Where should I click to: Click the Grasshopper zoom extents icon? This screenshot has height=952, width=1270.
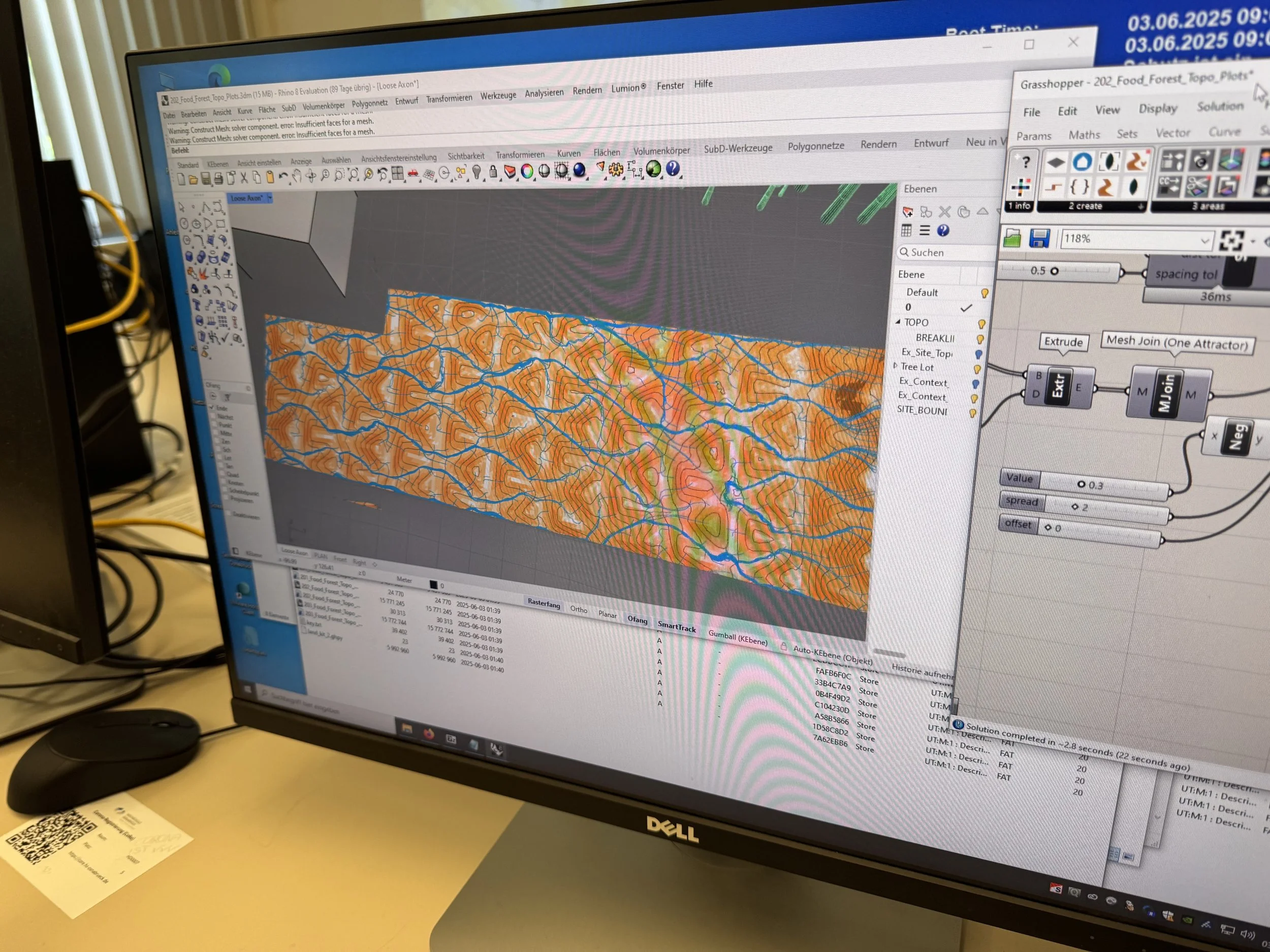pyautogui.click(x=1231, y=241)
